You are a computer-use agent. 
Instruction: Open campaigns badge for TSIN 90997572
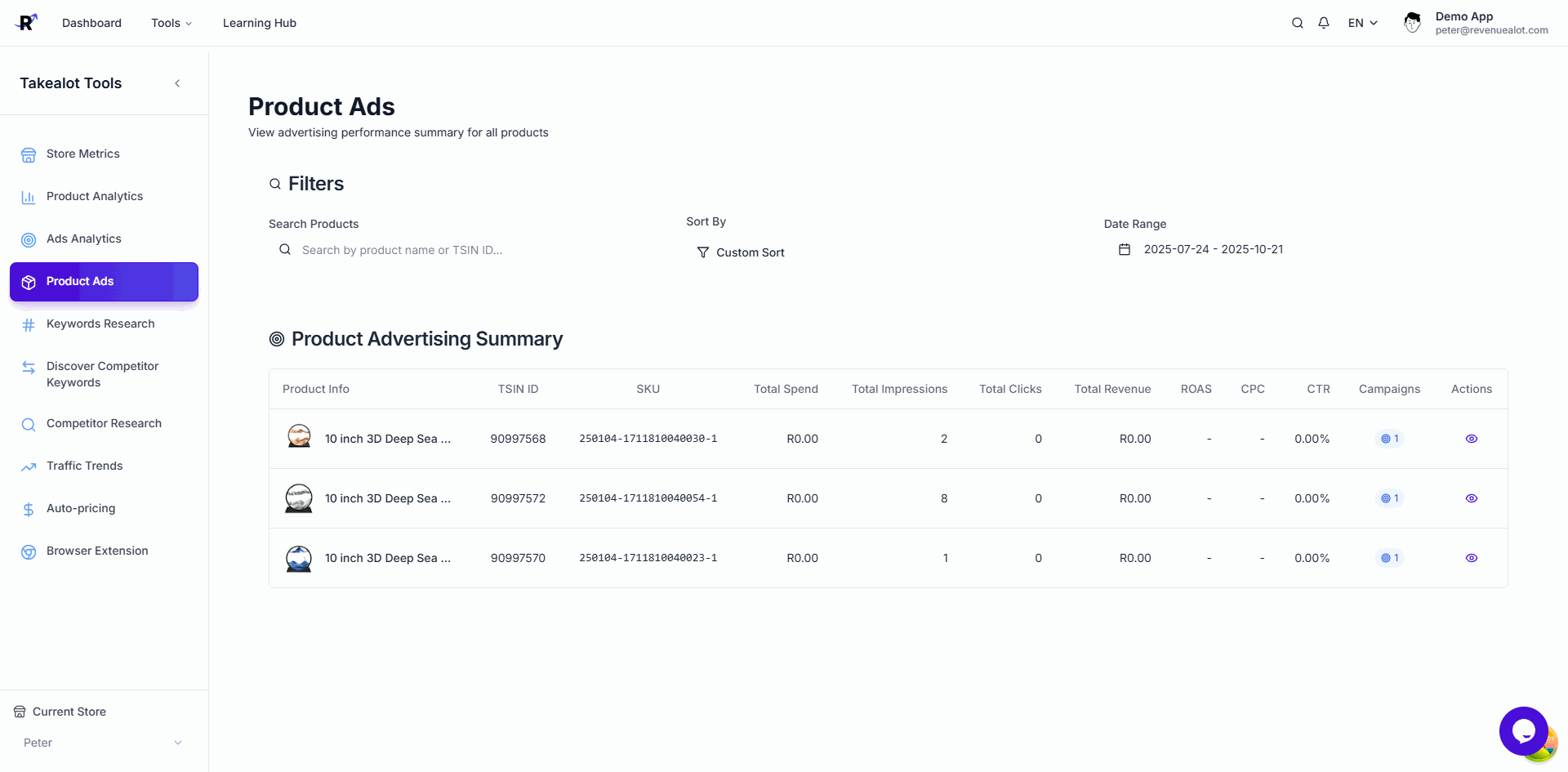coord(1390,498)
